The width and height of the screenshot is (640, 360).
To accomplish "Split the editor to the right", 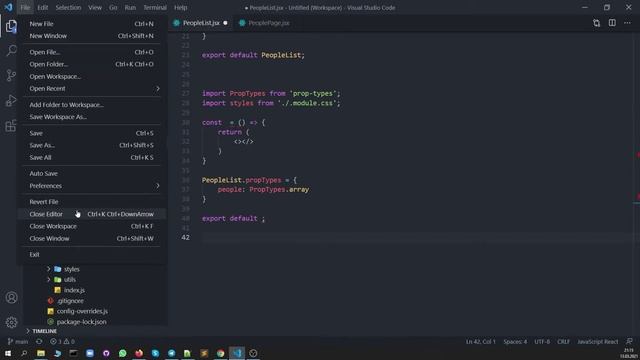I will (612, 23).
